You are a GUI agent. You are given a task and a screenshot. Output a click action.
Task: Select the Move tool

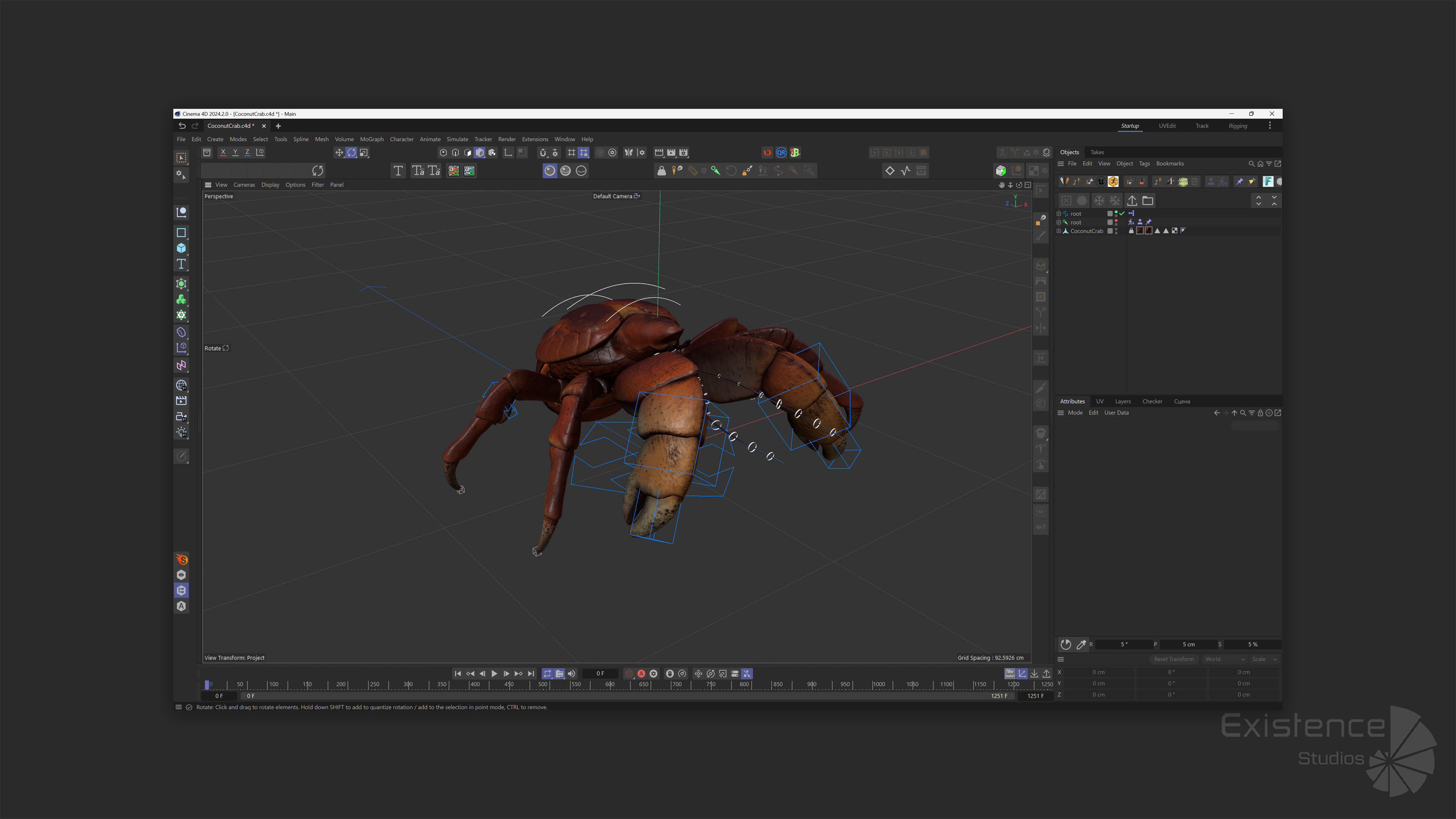pos(339,152)
